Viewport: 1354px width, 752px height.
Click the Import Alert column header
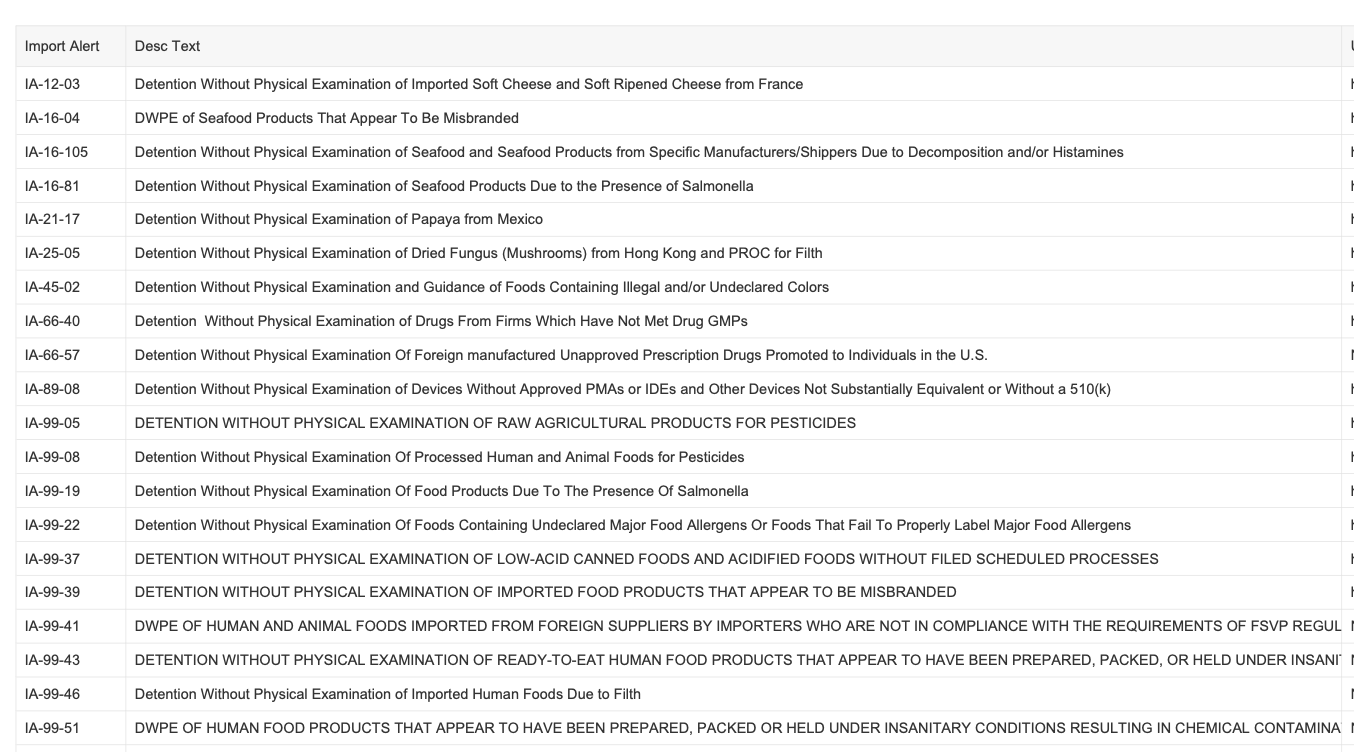click(62, 46)
